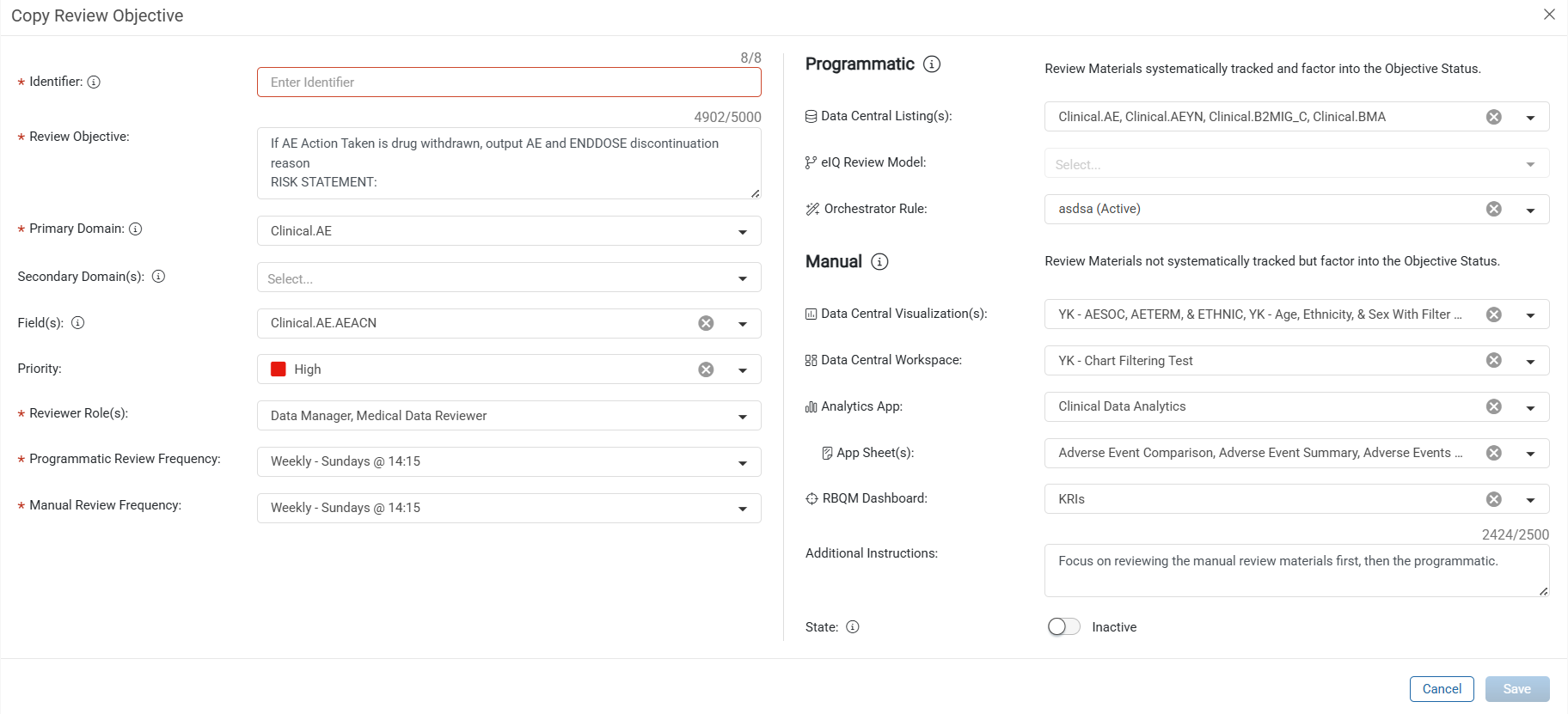Open the Secondary Domain(s) dropdown
The height and width of the screenshot is (714, 1568).
pos(509,278)
